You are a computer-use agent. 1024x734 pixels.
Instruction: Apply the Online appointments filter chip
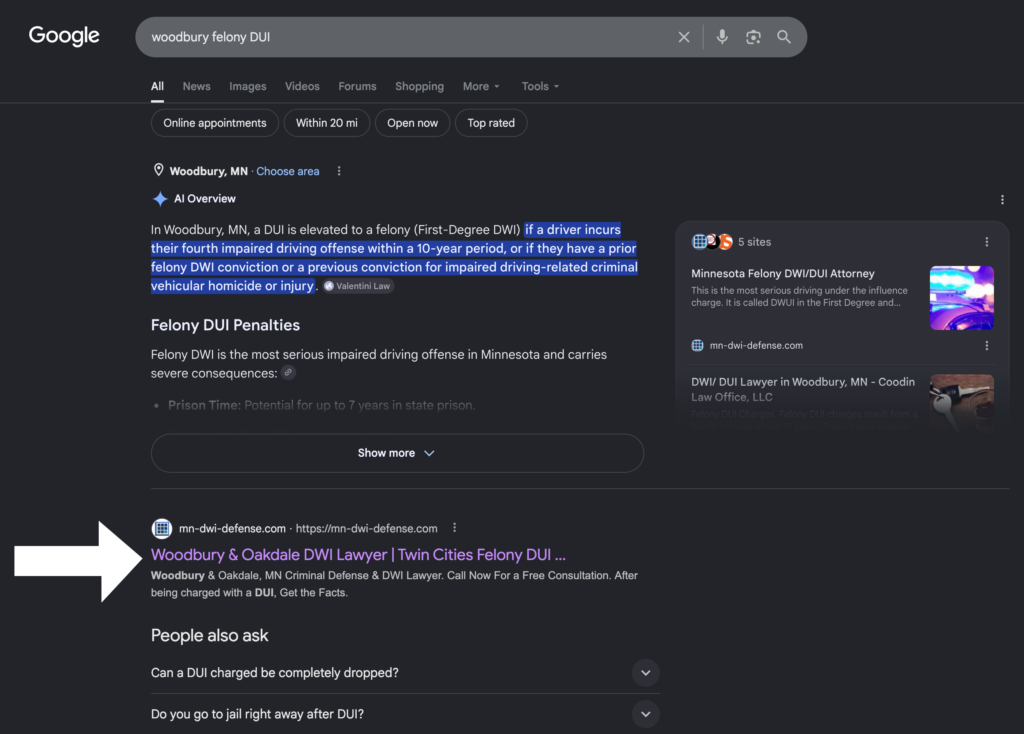point(215,123)
